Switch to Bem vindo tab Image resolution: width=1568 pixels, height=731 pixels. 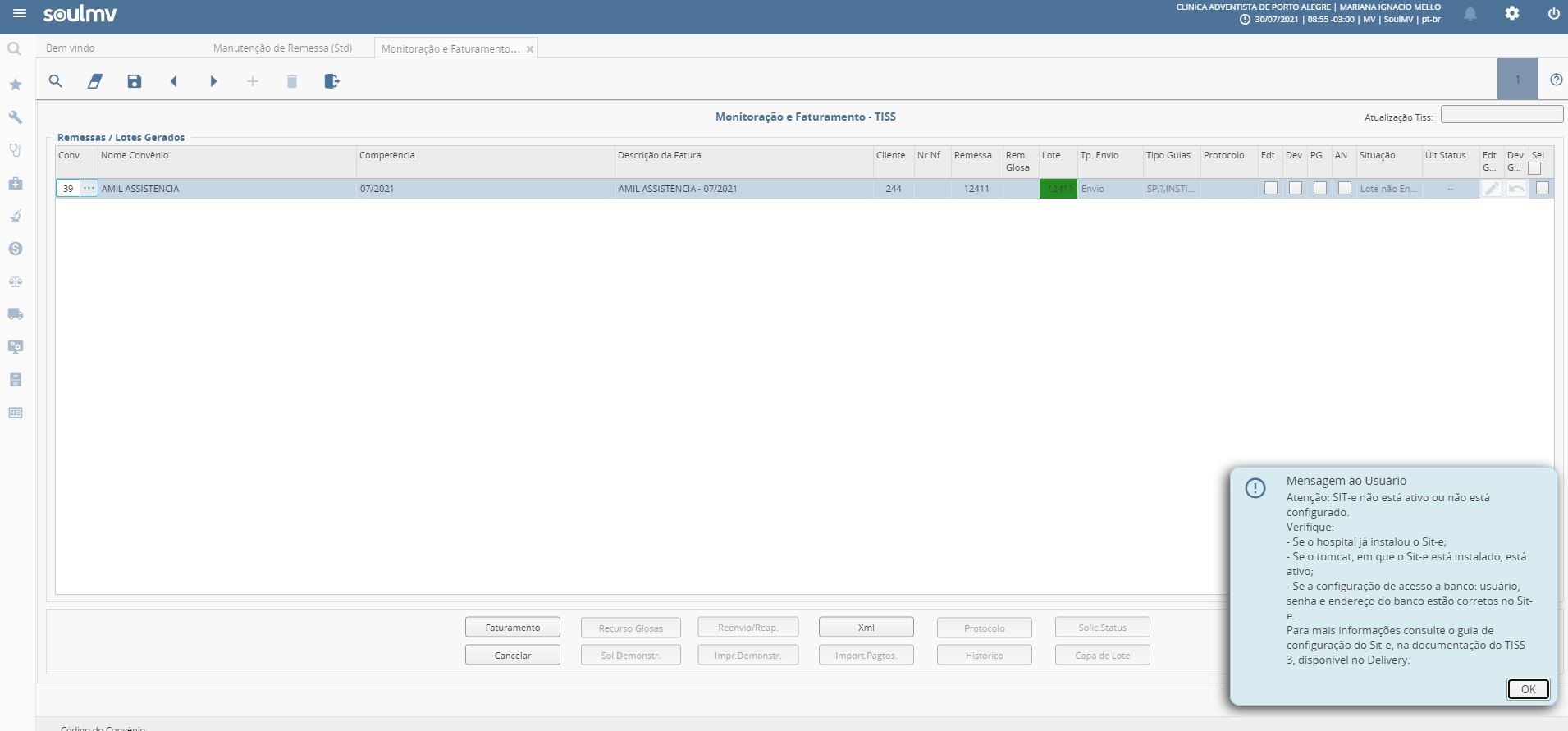tap(71, 48)
